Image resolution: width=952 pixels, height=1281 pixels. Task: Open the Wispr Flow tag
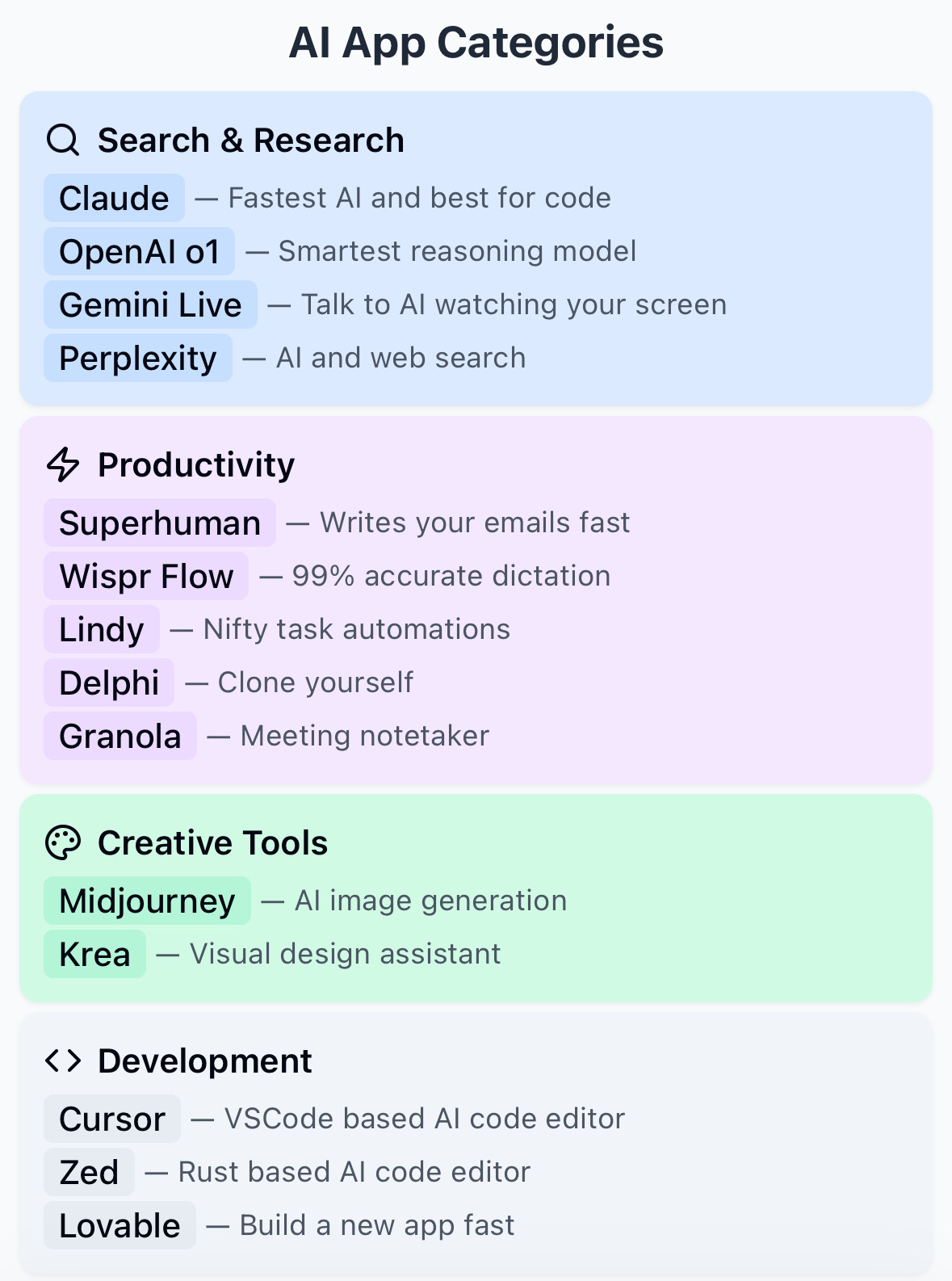tap(146, 576)
